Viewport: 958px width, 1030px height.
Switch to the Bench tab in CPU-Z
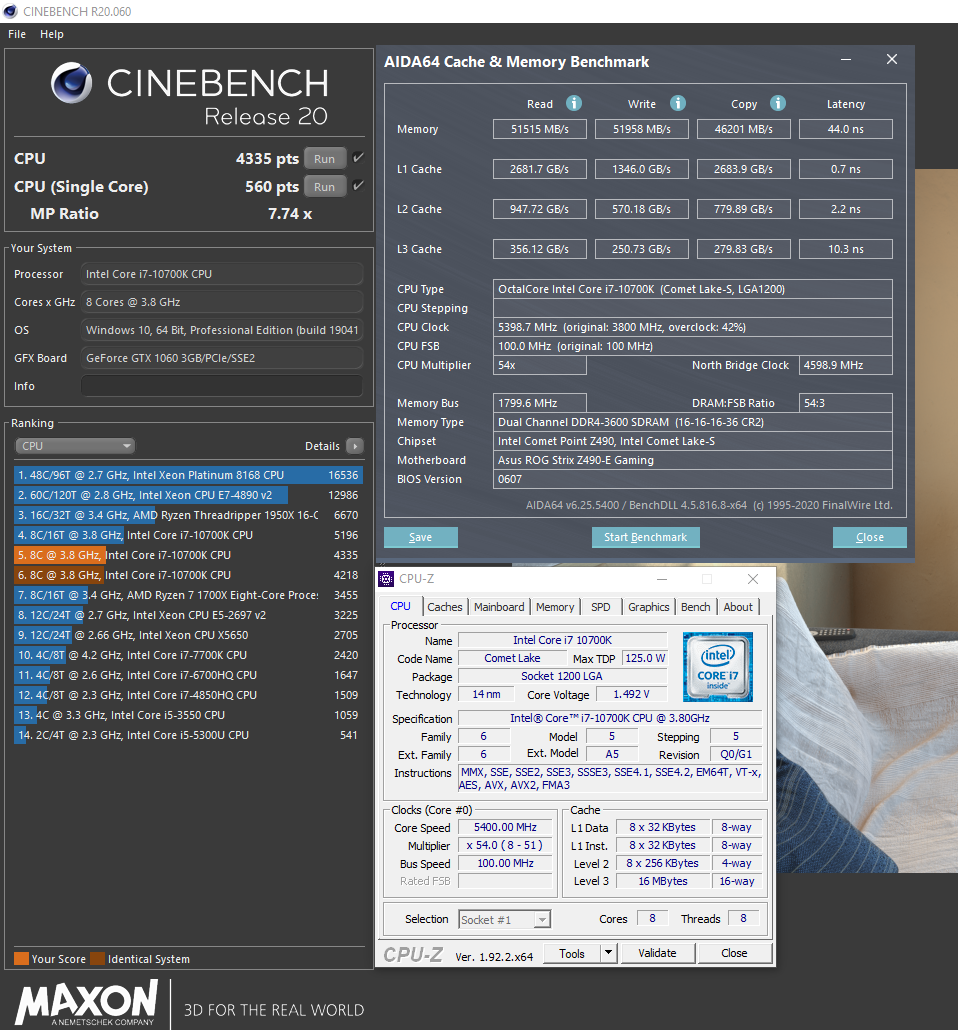pyautogui.click(x=696, y=607)
